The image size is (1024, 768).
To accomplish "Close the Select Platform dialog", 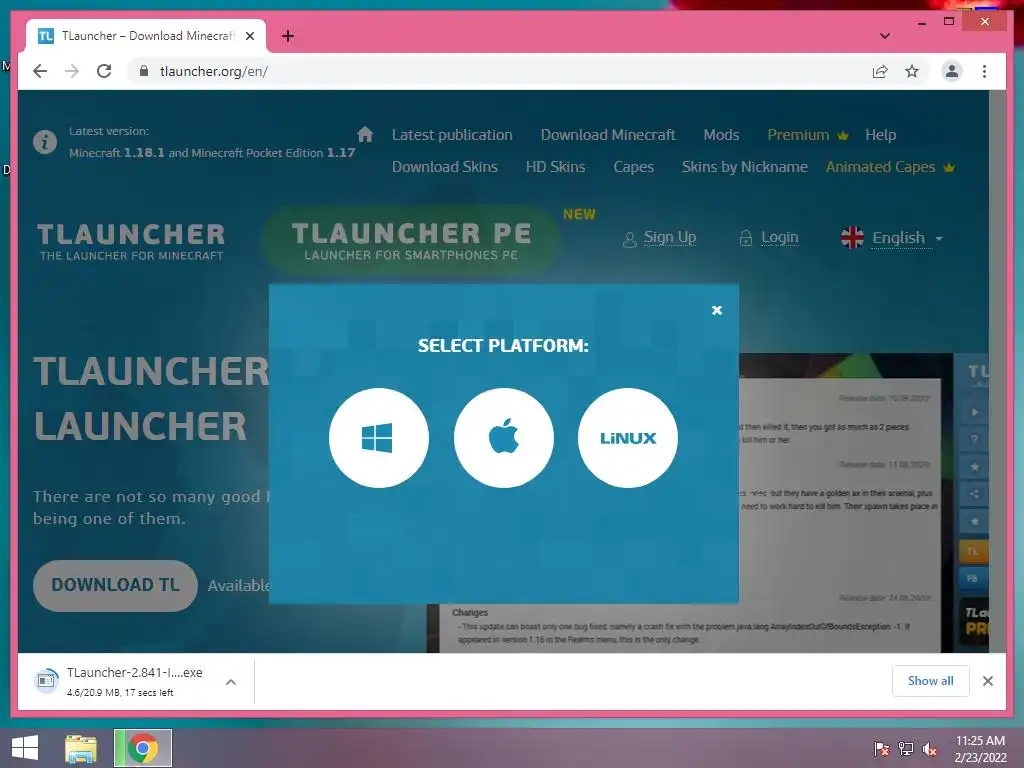I will [x=716, y=310].
